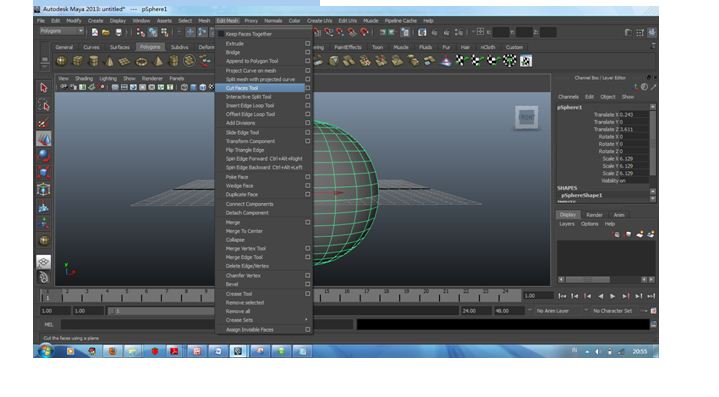Open the Windows Start menu
This screenshot has height=397, width=719.
[45, 351]
